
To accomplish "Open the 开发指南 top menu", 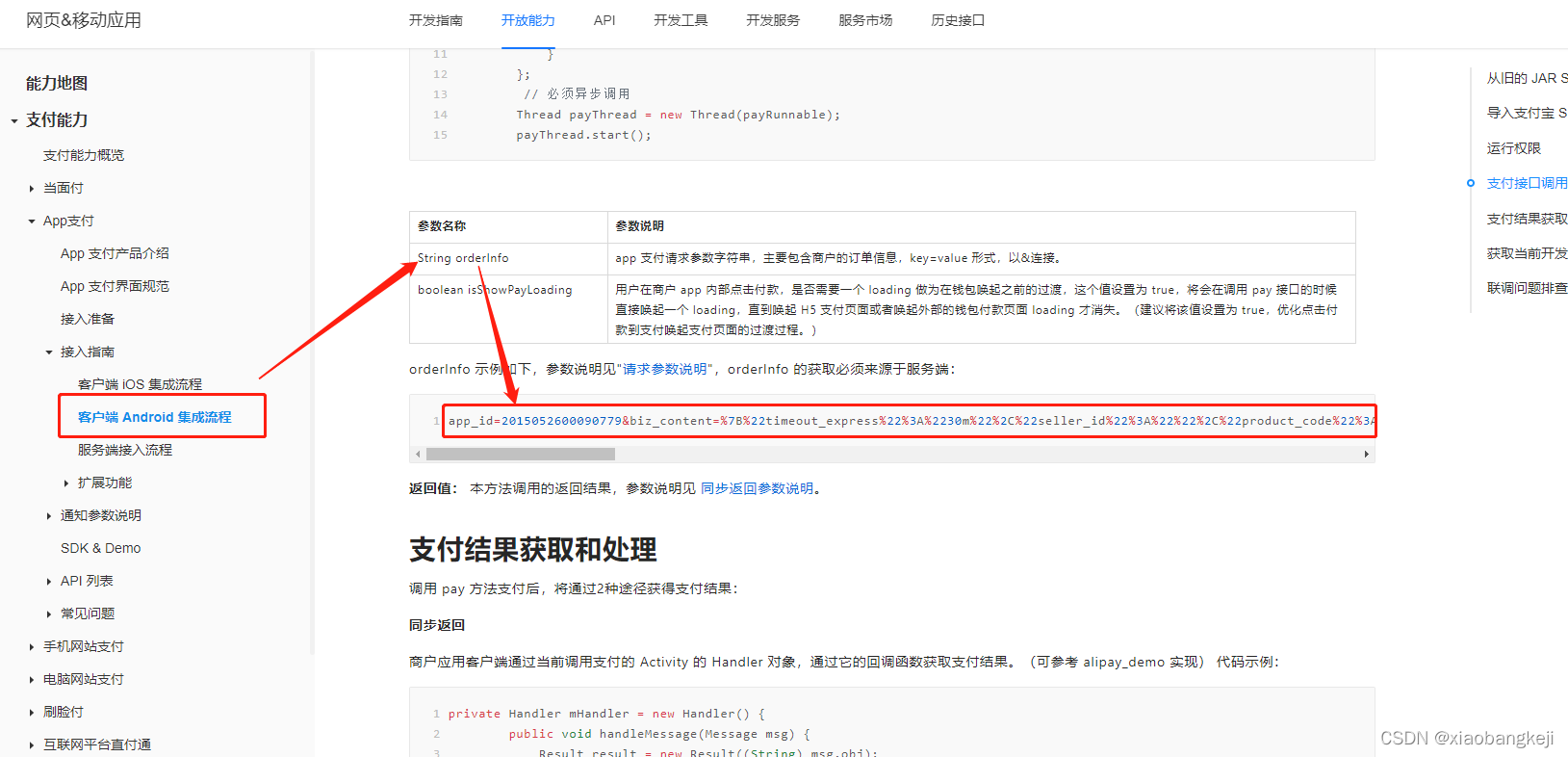I will (x=435, y=20).
